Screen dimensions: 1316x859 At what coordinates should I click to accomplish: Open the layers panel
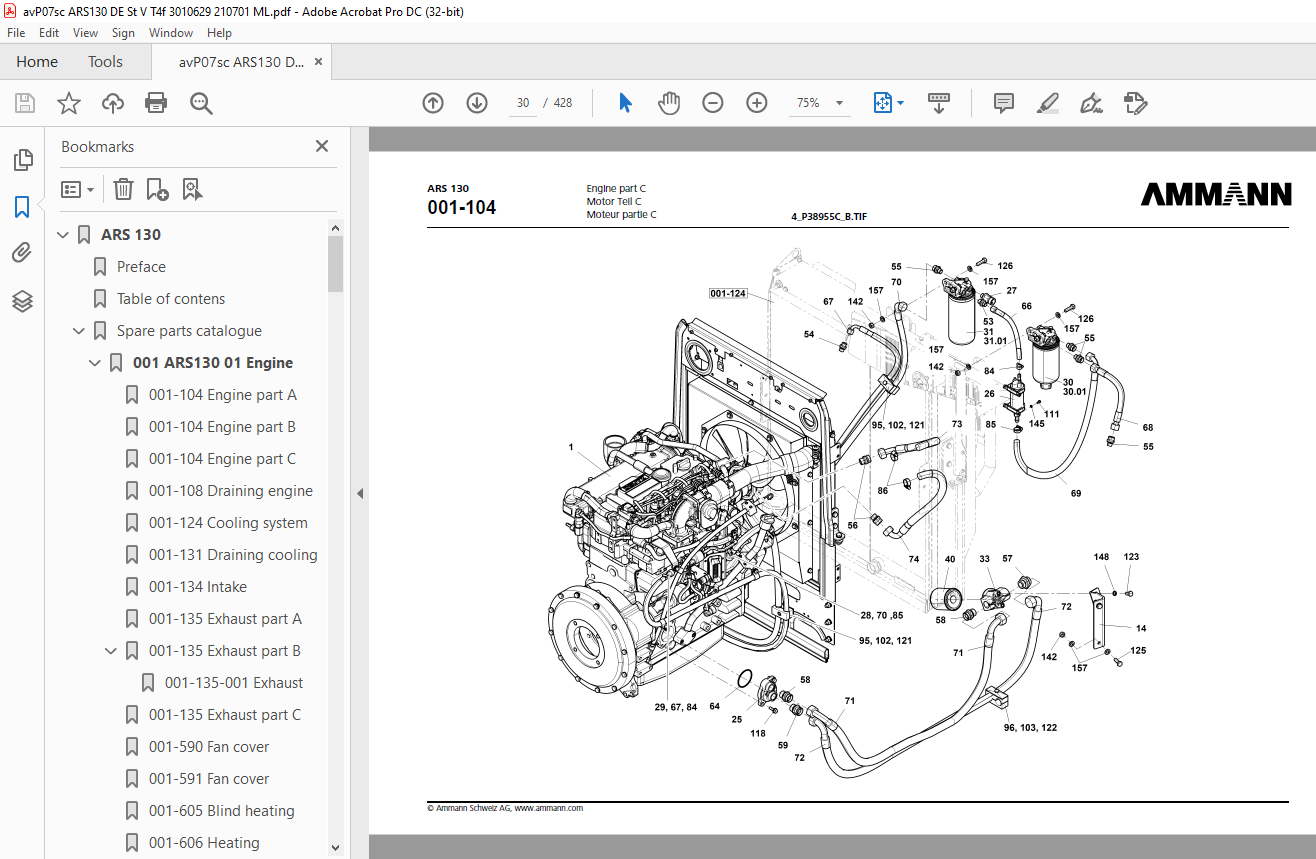pos(22,301)
